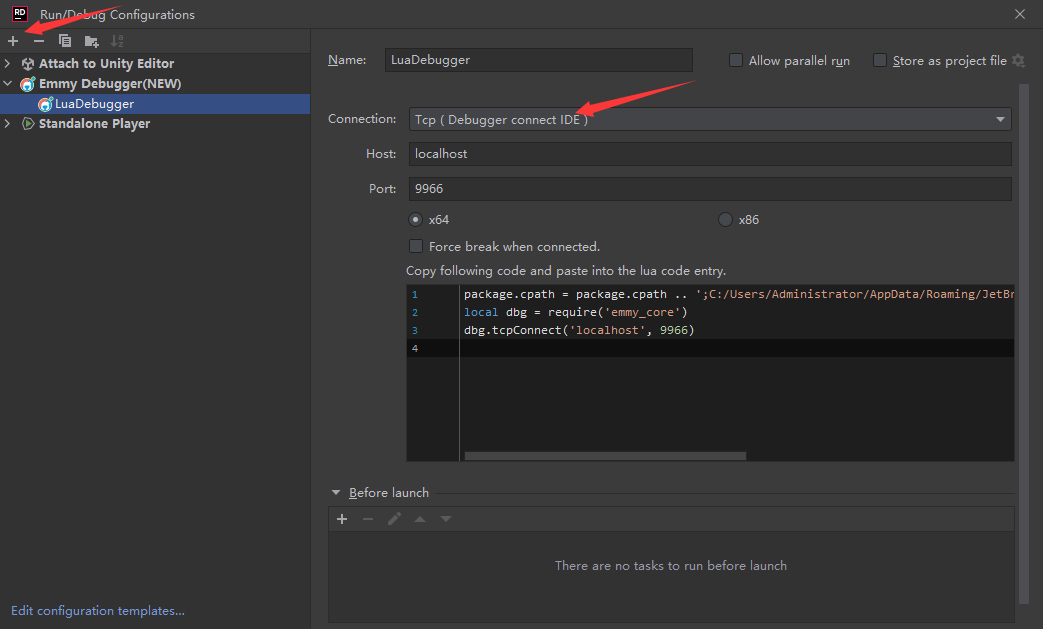1043x629 pixels.
Task: Expand Standalone Player
Action: (8, 123)
